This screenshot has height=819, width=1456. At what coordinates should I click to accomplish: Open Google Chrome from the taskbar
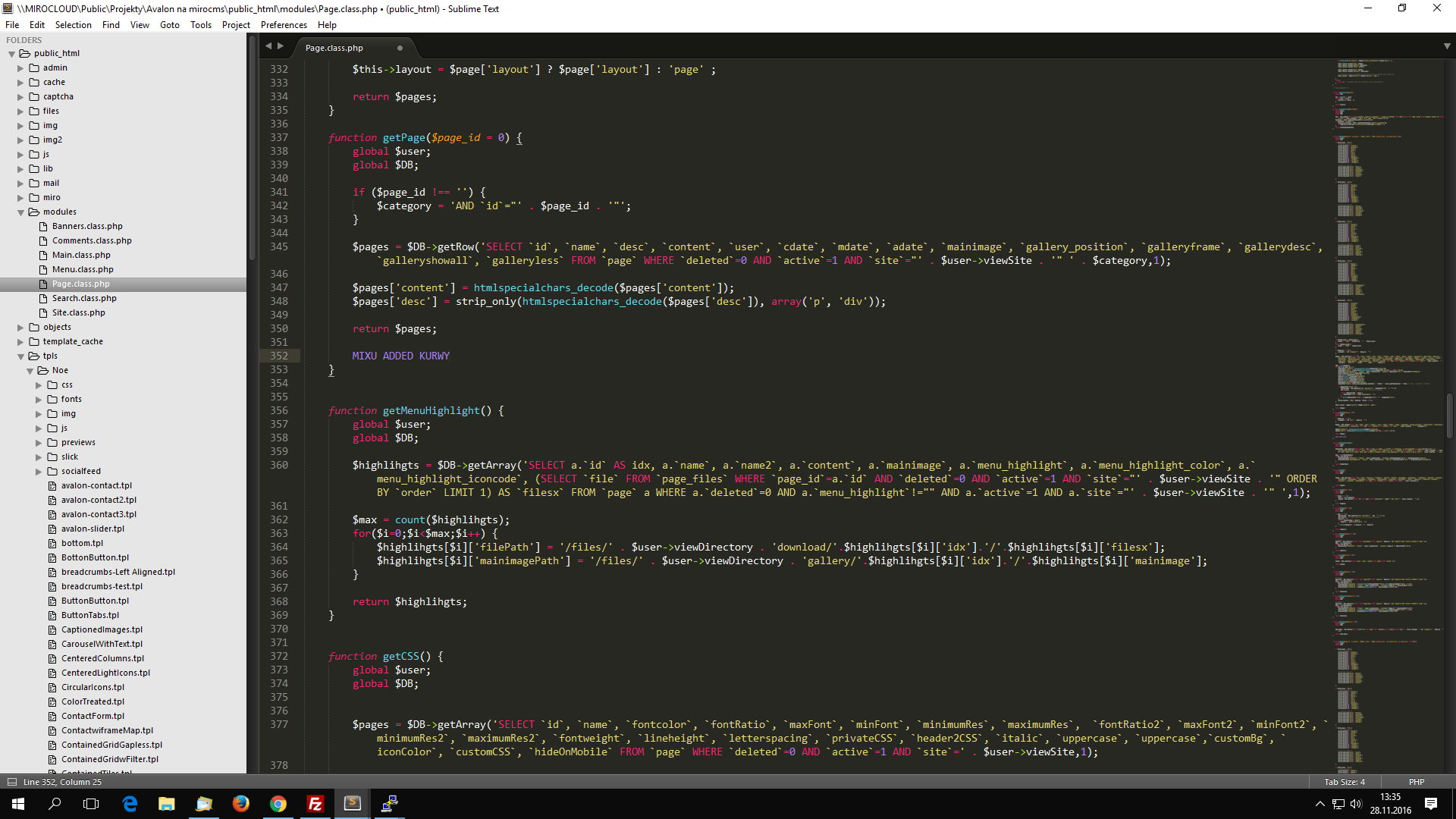[278, 804]
